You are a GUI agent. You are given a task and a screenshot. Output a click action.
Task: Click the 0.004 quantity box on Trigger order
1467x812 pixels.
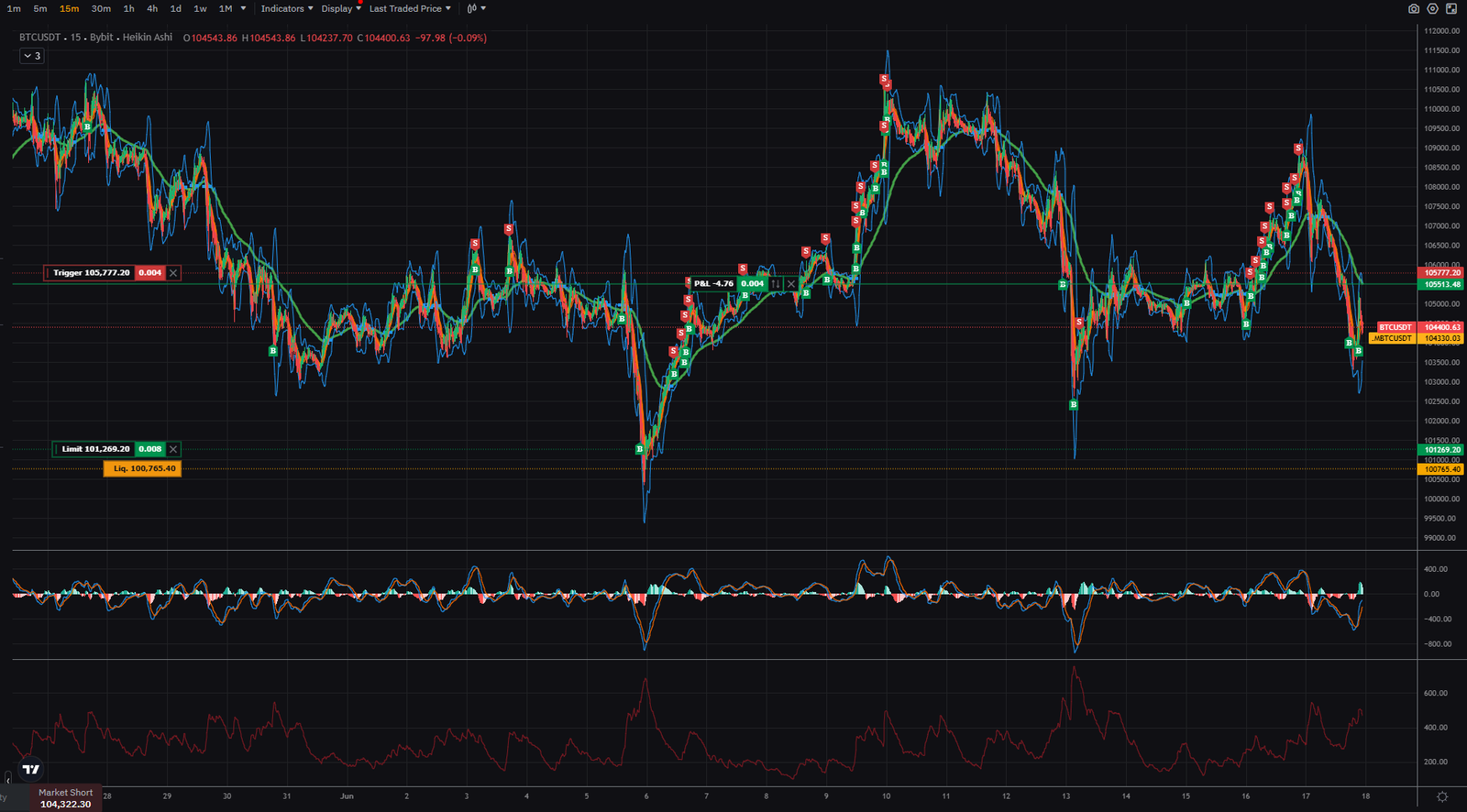150,273
